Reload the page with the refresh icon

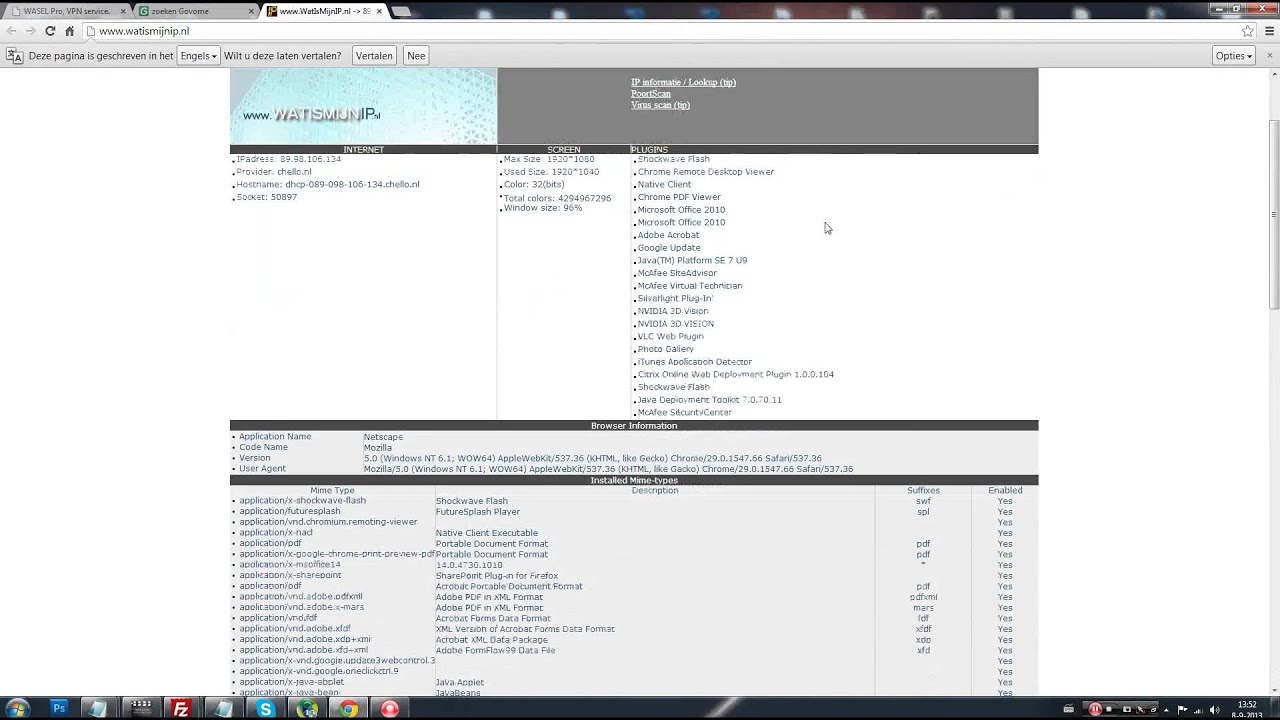click(x=50, y=31)
